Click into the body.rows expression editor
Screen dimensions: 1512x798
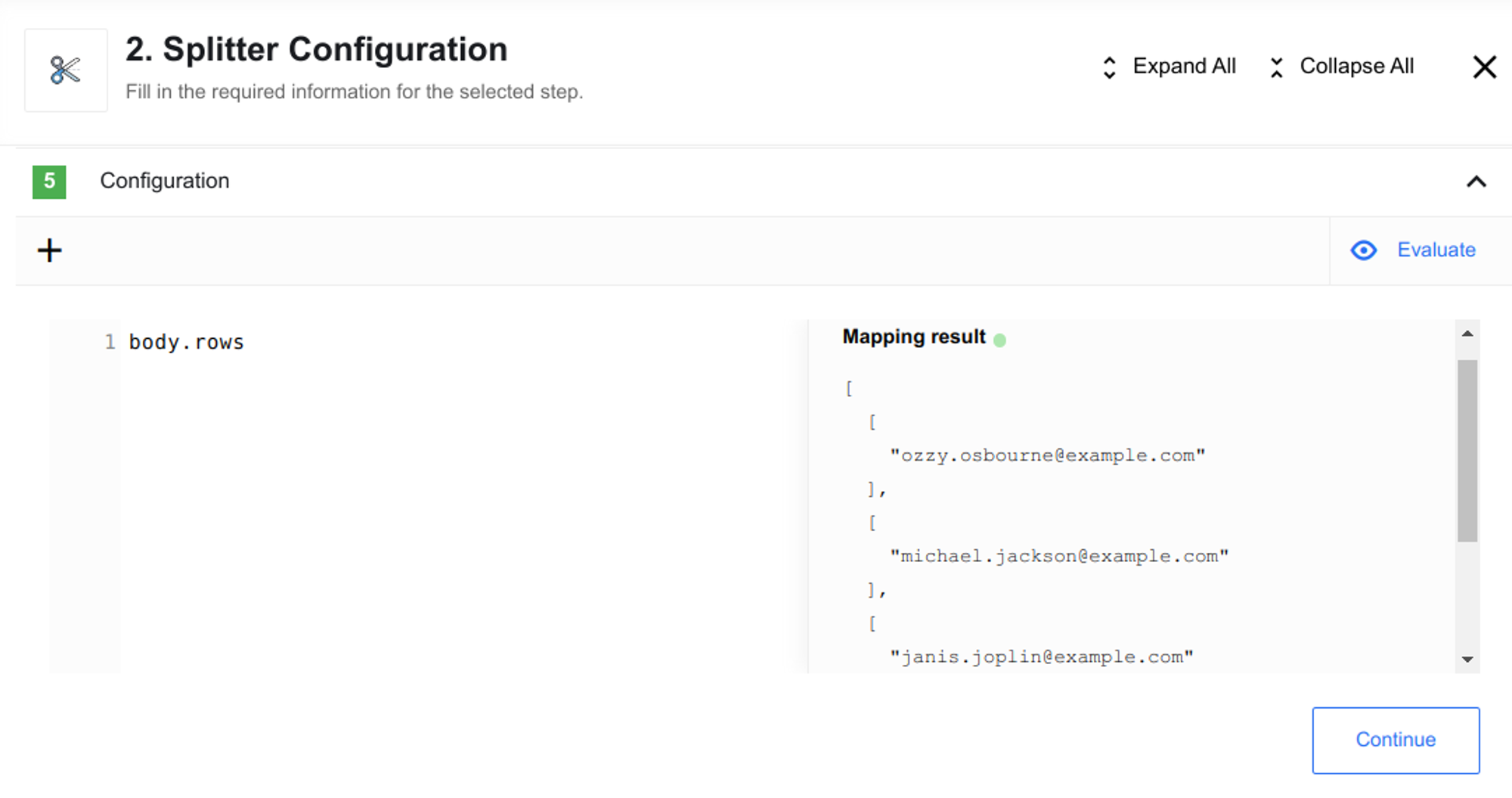point(463,495)
